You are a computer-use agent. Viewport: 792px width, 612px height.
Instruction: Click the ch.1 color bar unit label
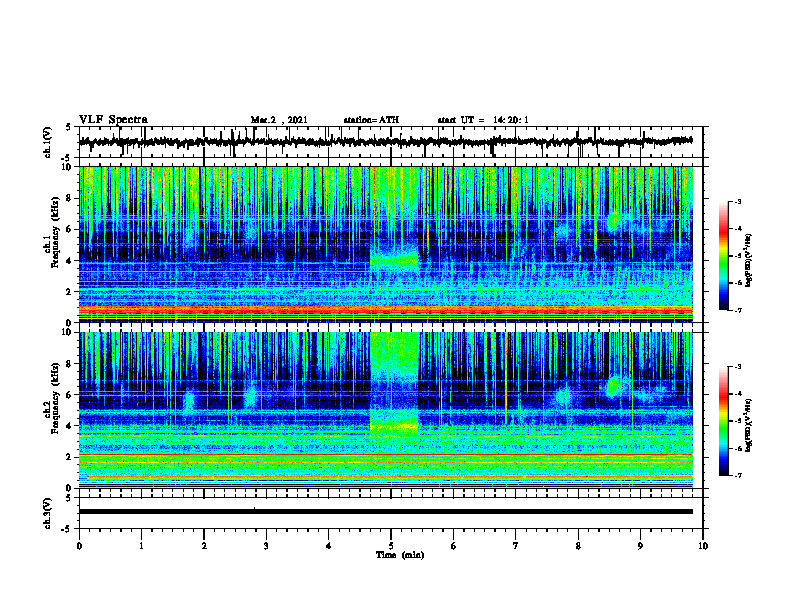tap(749, 260)
